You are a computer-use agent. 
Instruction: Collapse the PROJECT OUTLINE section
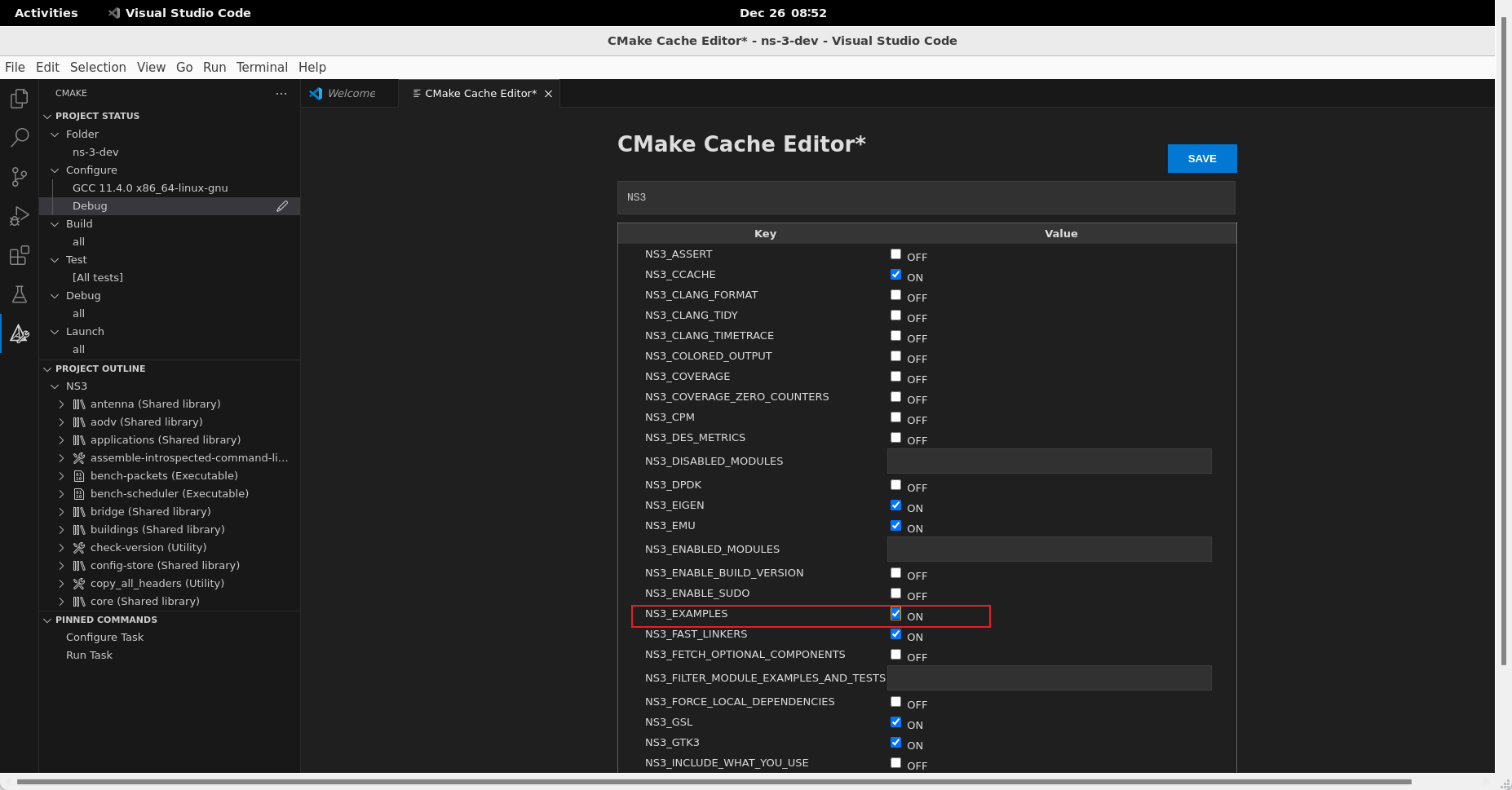coord(47,369)
